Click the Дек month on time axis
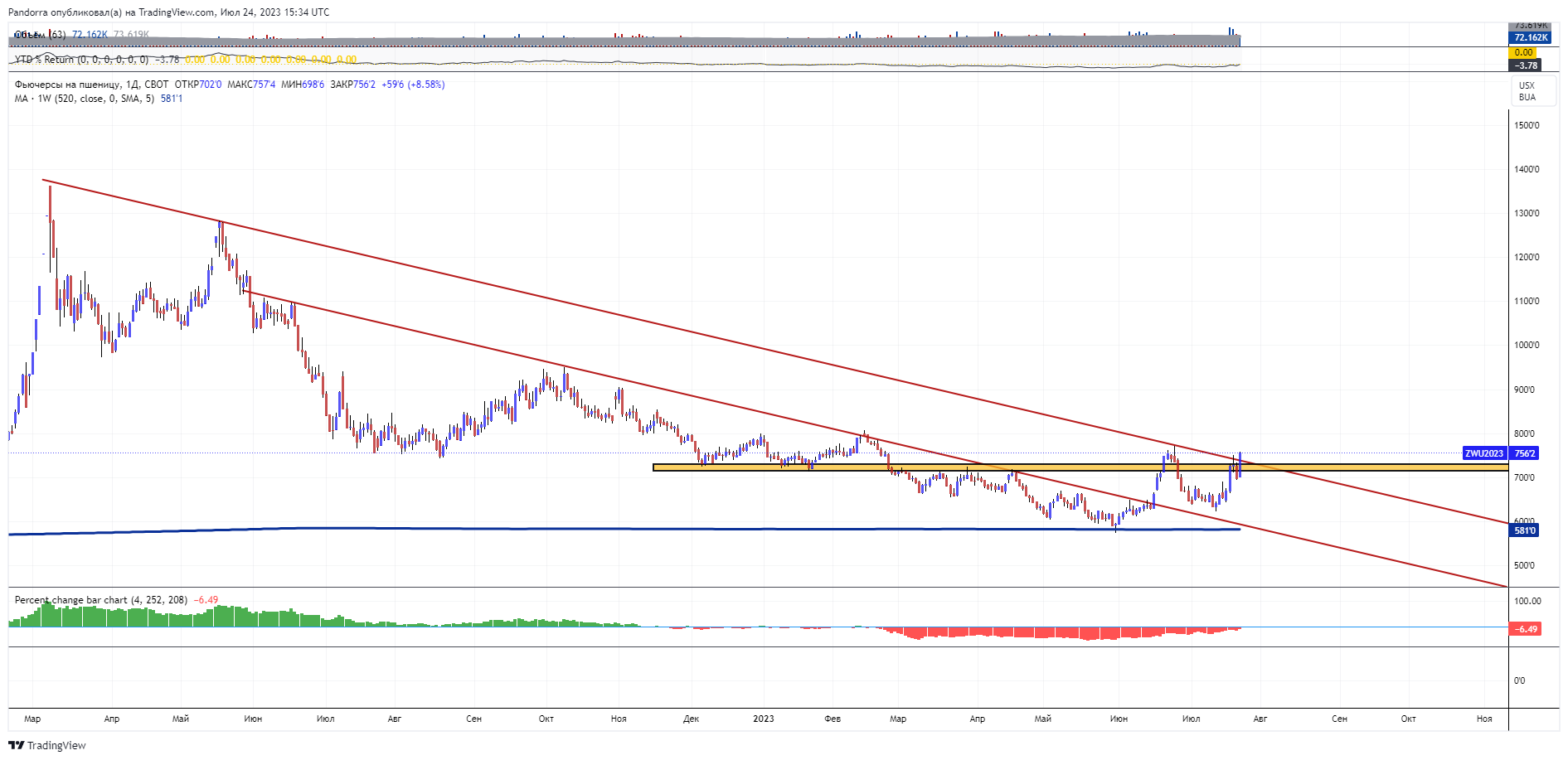This screenshot has height=760, width=1568. pyautogui.click(x=691, y=719)
